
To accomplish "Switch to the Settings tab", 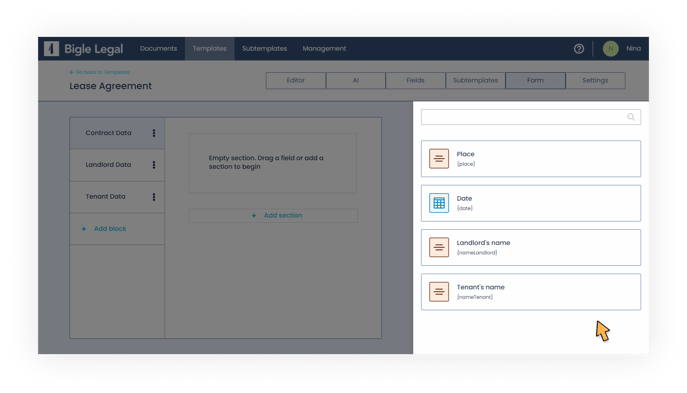I will click(x=595, y=81).
